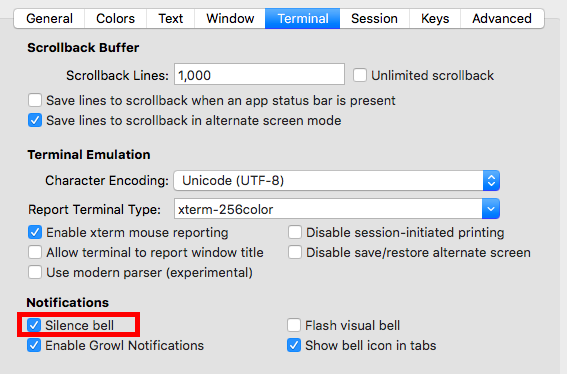Check Use modern parser (experimental)

click(x=35, y=272)
